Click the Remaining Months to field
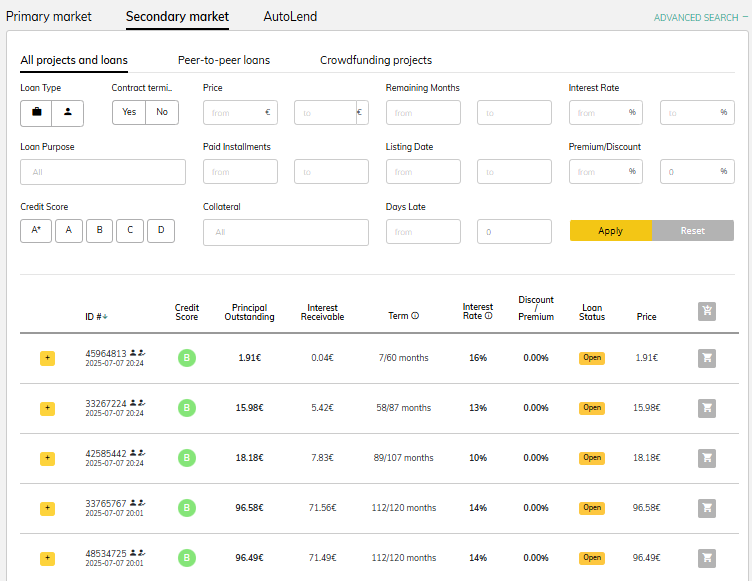 (514, 113)
